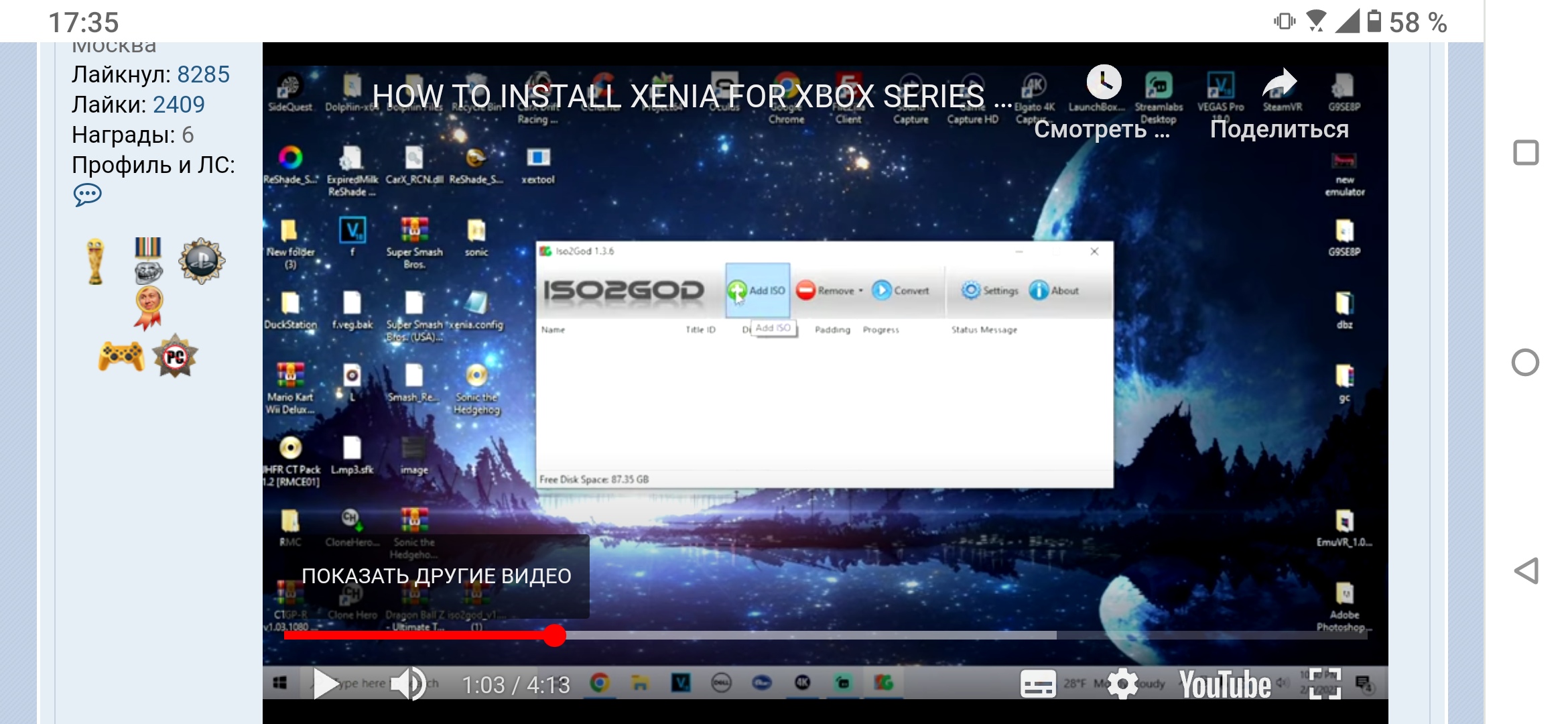The height and width of the screenshot is (724, 1568).
Task: Open Лайки count 2409 link
Action: [178, 105]
